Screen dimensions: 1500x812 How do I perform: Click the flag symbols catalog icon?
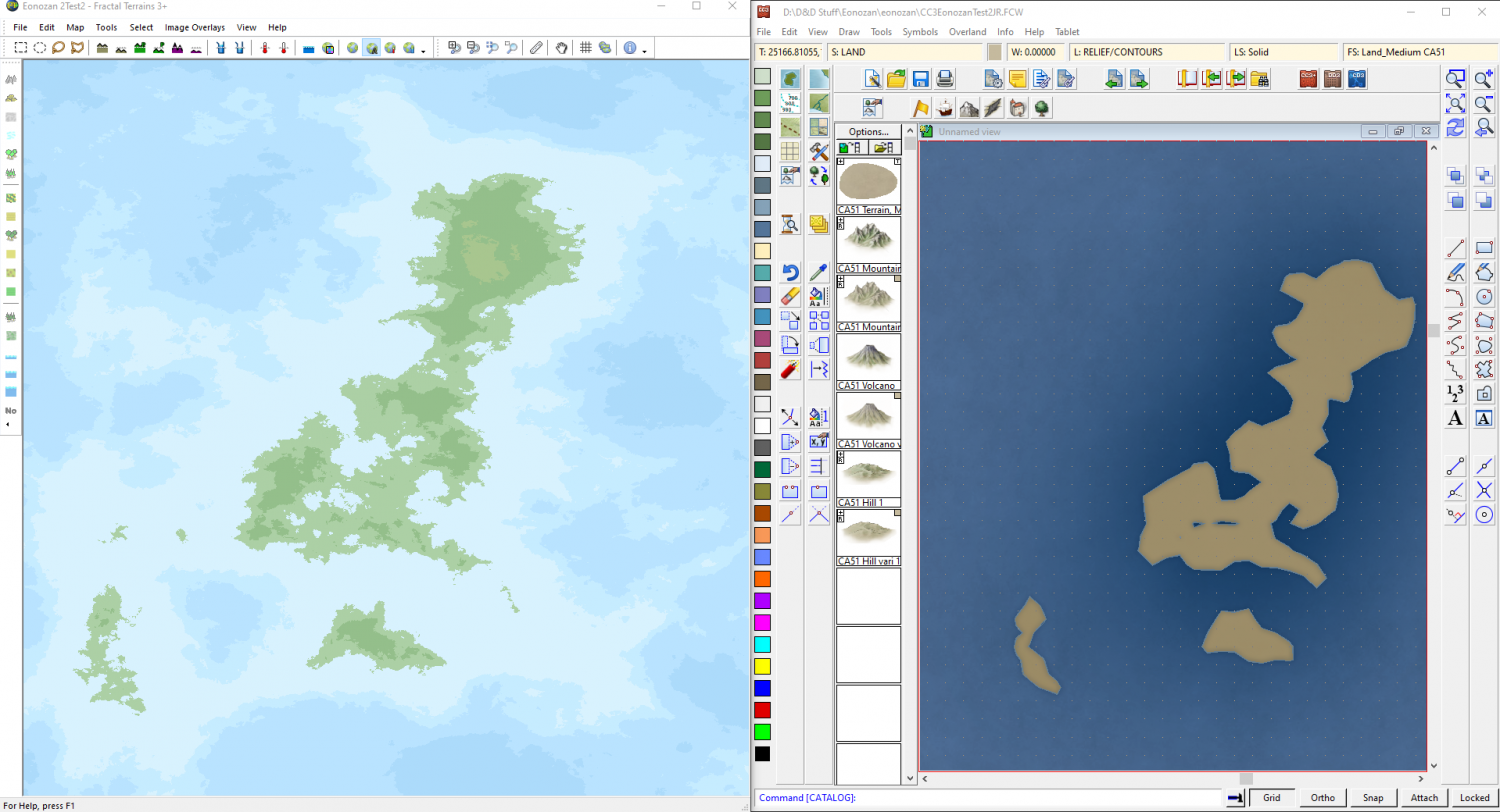tap(920, 108)
